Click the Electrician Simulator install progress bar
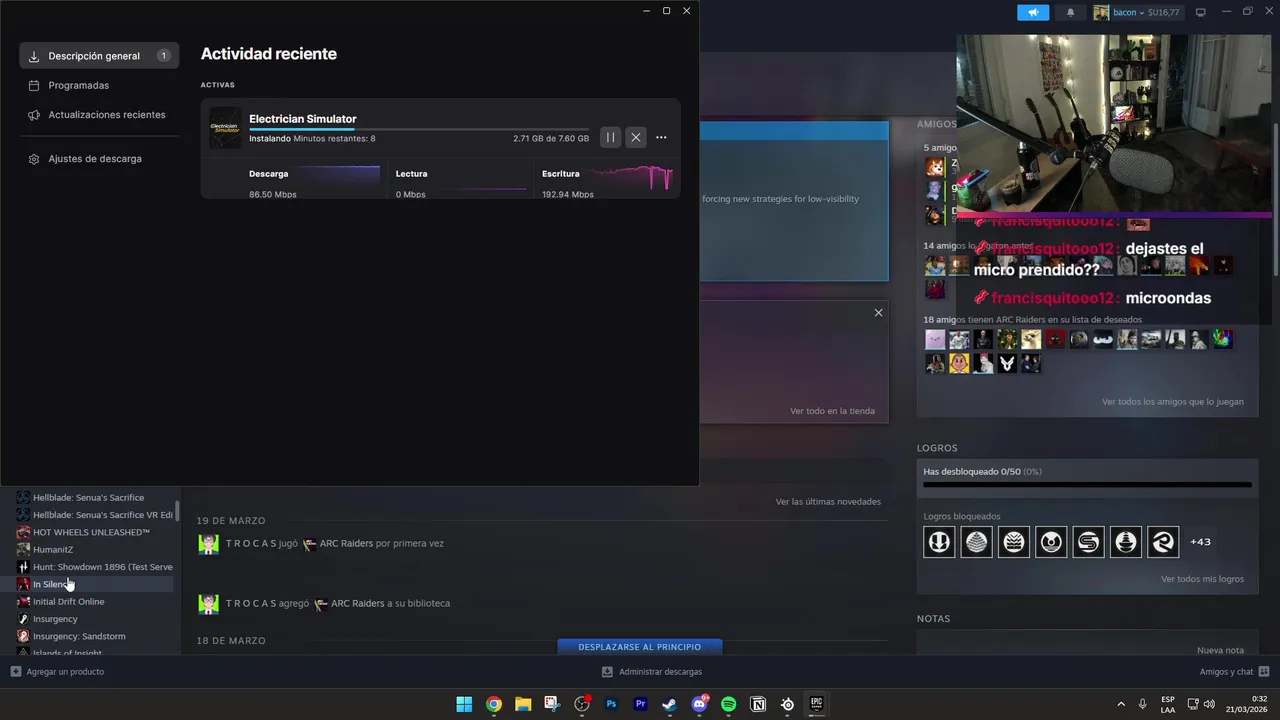 tap(419, 129)
